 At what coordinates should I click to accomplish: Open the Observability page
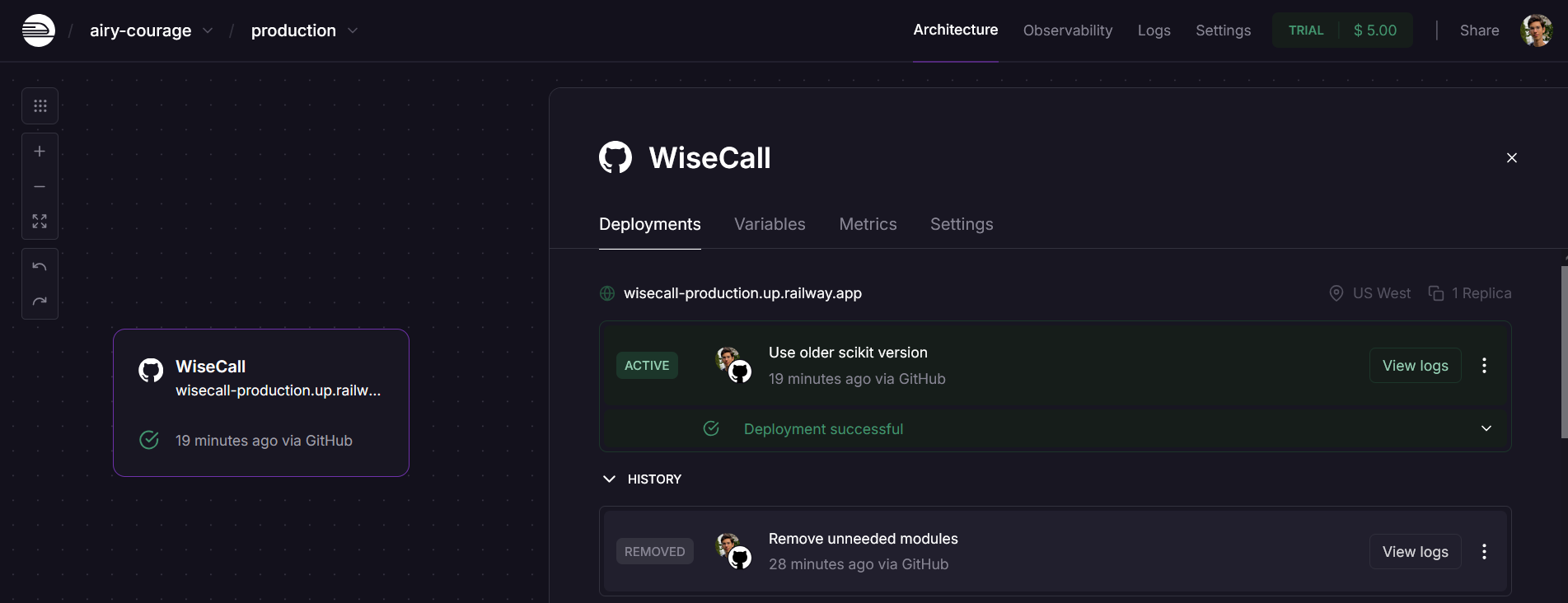(1068, 30)
